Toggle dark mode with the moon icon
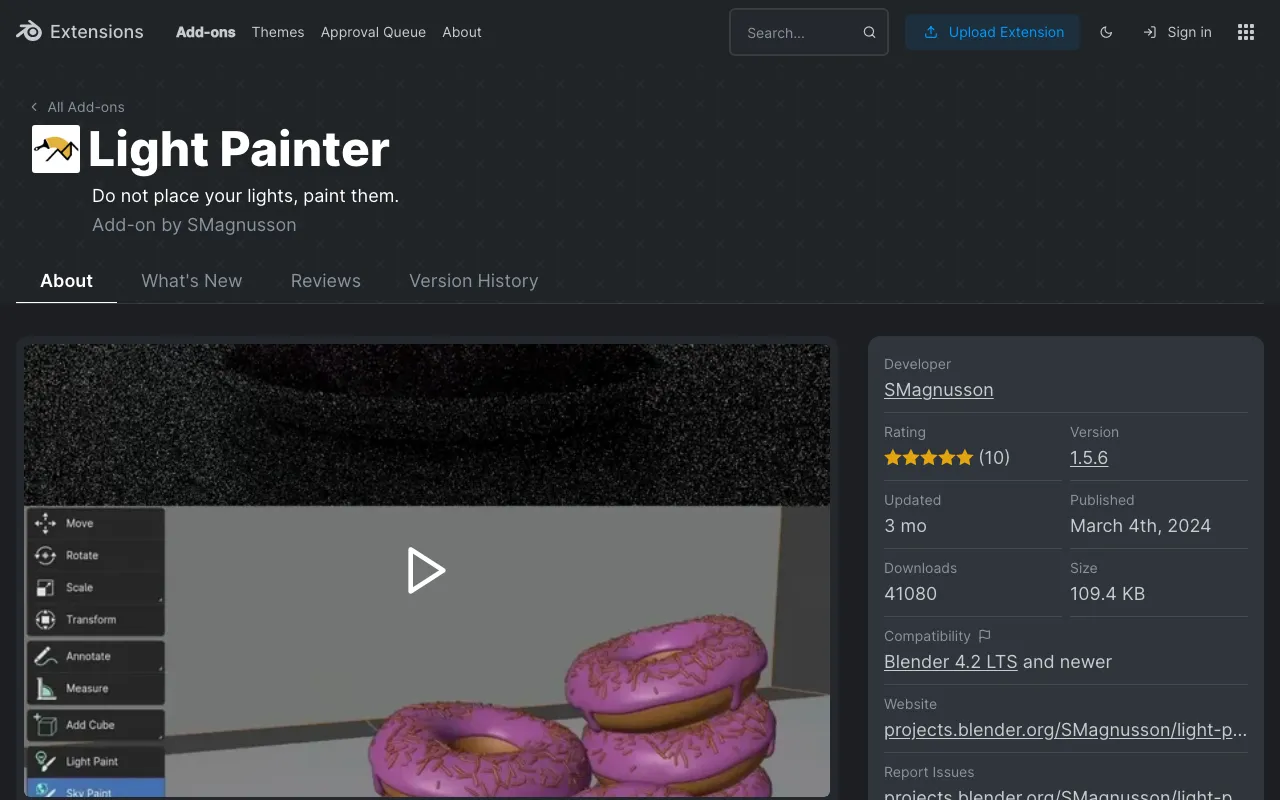 tap(1106, 32)
